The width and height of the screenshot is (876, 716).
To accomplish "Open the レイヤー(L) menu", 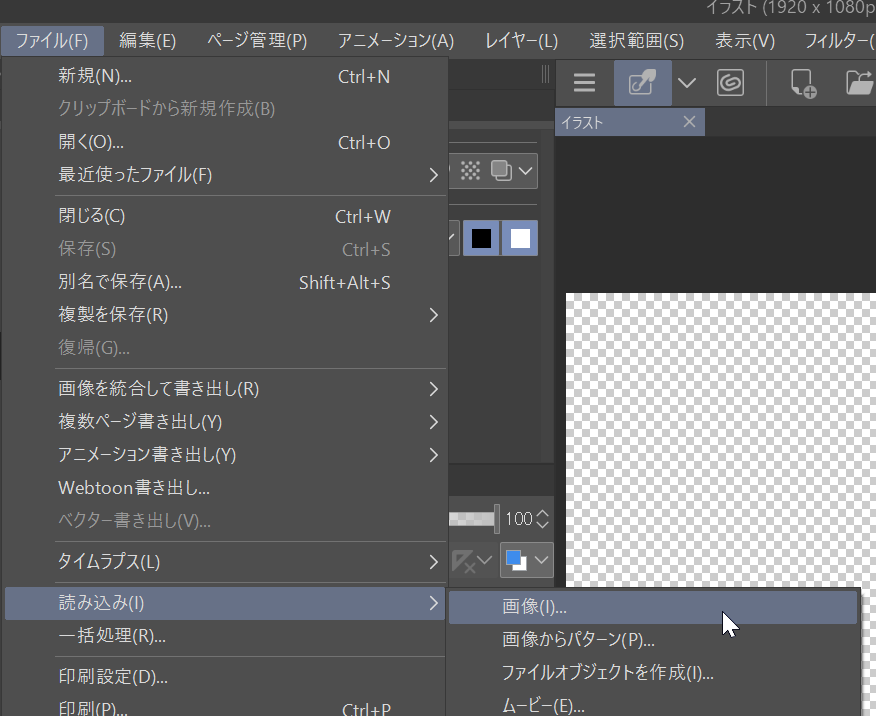I will point(521,41).
